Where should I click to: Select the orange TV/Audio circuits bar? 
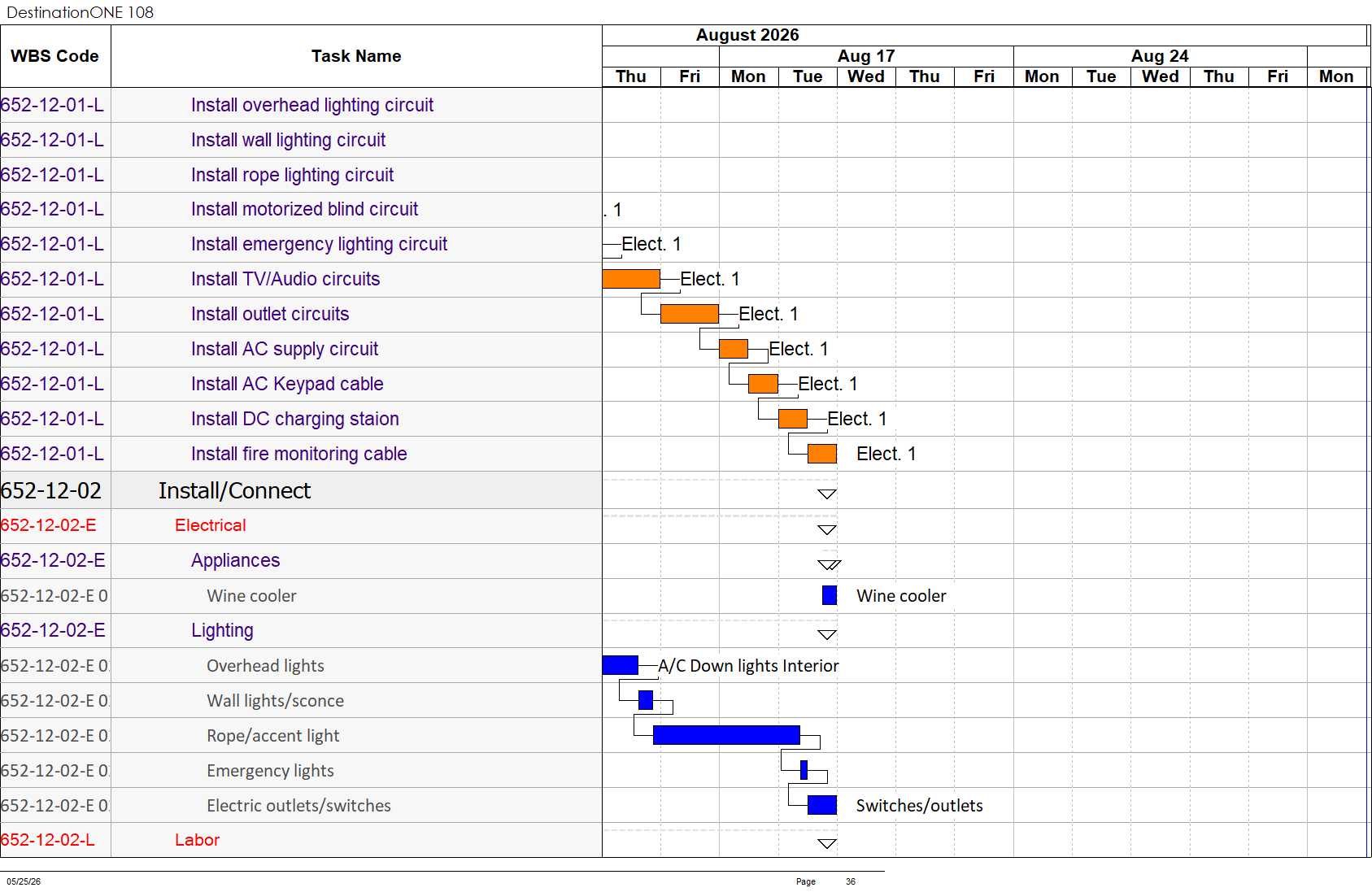tap(631, 279)
